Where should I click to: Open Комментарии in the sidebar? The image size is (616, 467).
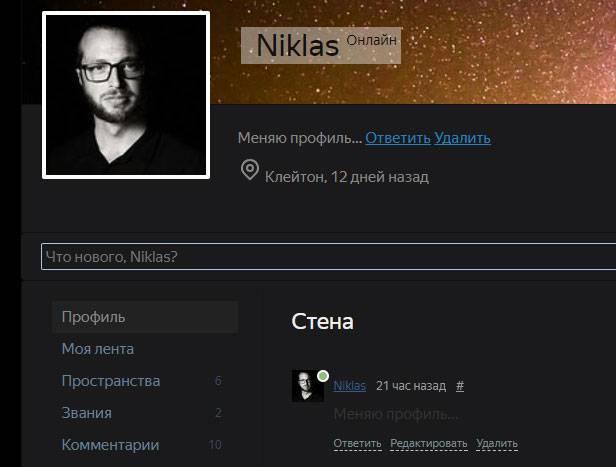coord(110,445)
